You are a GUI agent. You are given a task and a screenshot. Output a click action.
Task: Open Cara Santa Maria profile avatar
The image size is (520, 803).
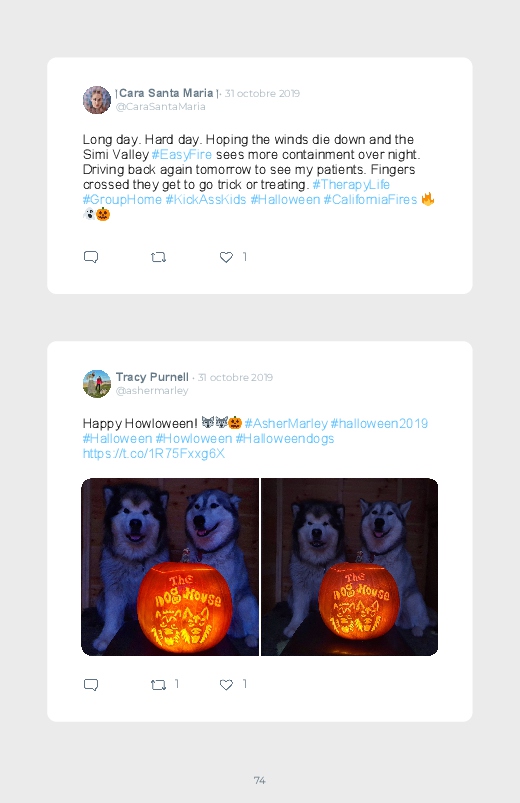point(97,100)
